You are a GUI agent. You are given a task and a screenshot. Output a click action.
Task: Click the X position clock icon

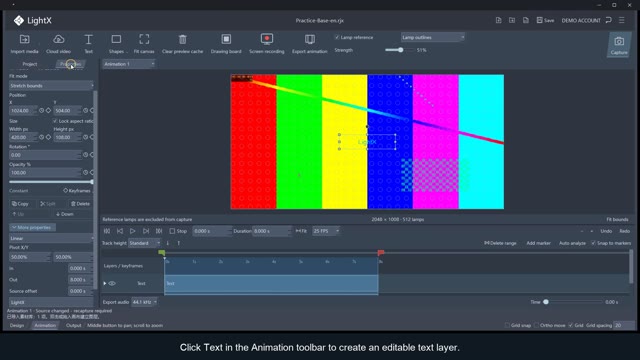pyautogui.click(x=41, y=111)
